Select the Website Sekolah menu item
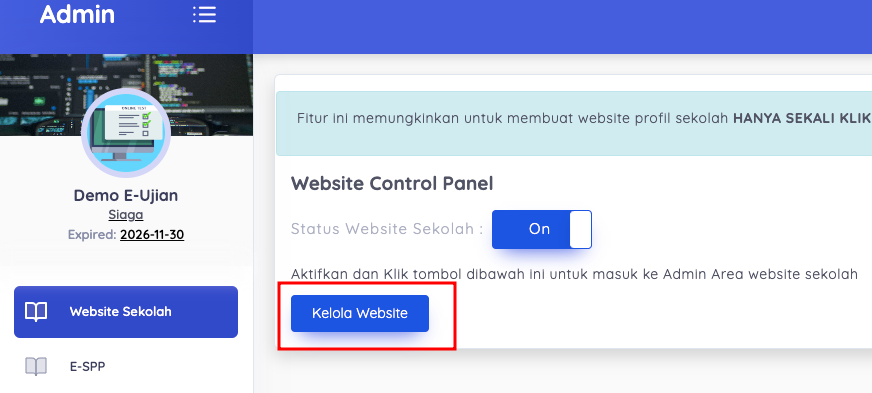872x393 pixels. click(126, 312)
